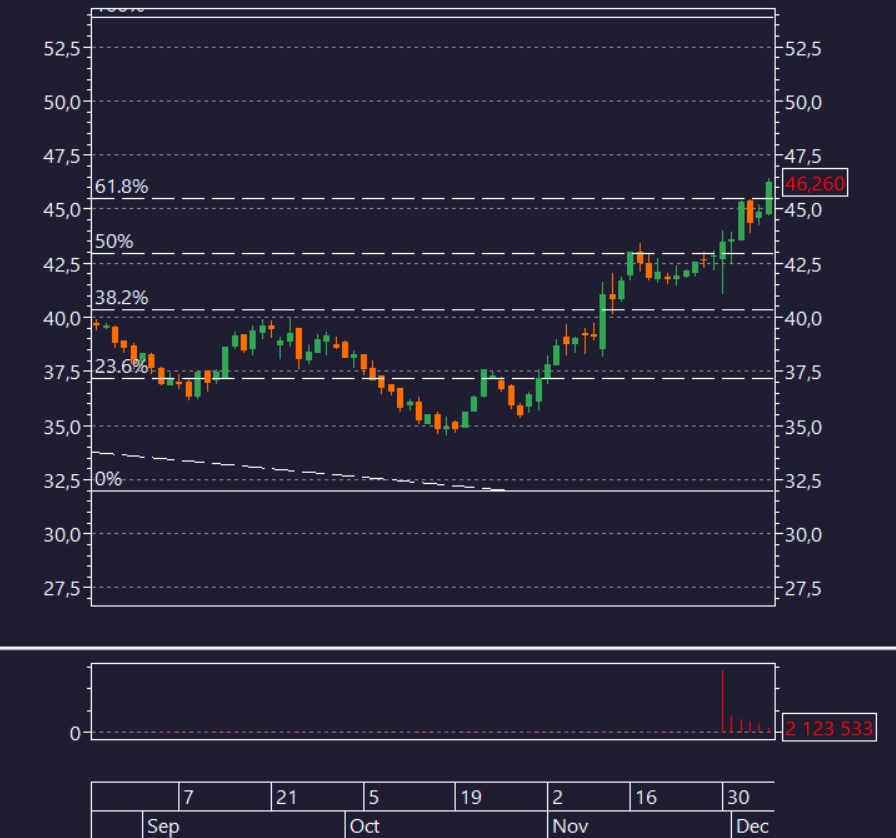This screenshot has height=838, width=896.
Task: Click the descending white trend line
Action: coord(297,471)
